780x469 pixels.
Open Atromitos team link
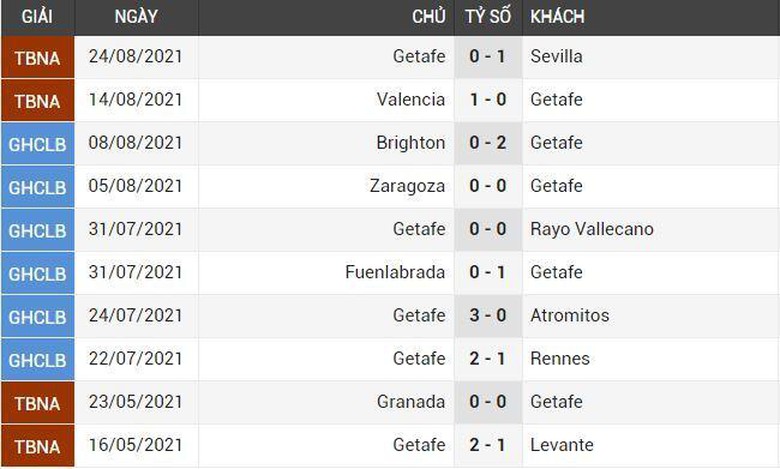[570, 315]
